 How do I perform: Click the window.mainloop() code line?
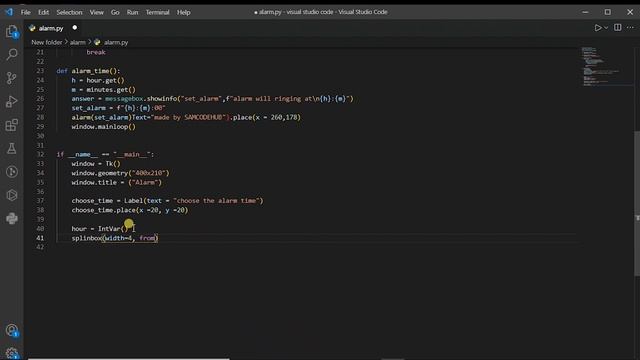click(x=104, y=127)
